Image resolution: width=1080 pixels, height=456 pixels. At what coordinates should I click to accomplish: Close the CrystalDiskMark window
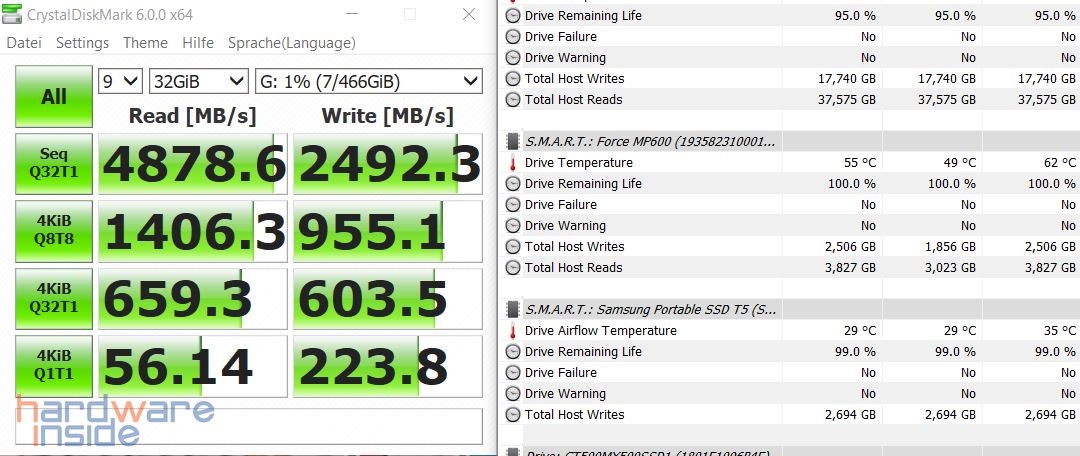click(469, 14)
